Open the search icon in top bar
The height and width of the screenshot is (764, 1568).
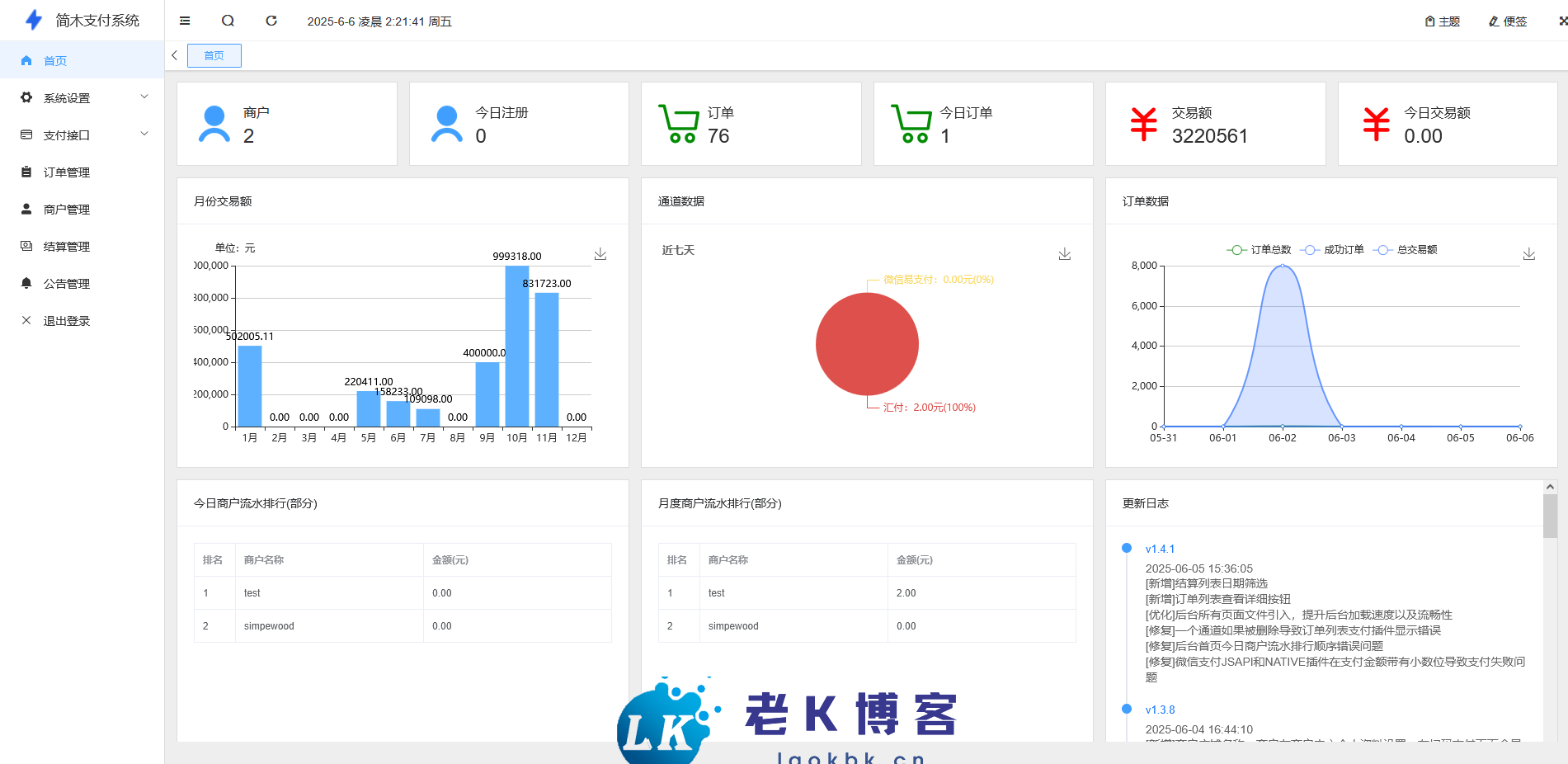point(228,21)
